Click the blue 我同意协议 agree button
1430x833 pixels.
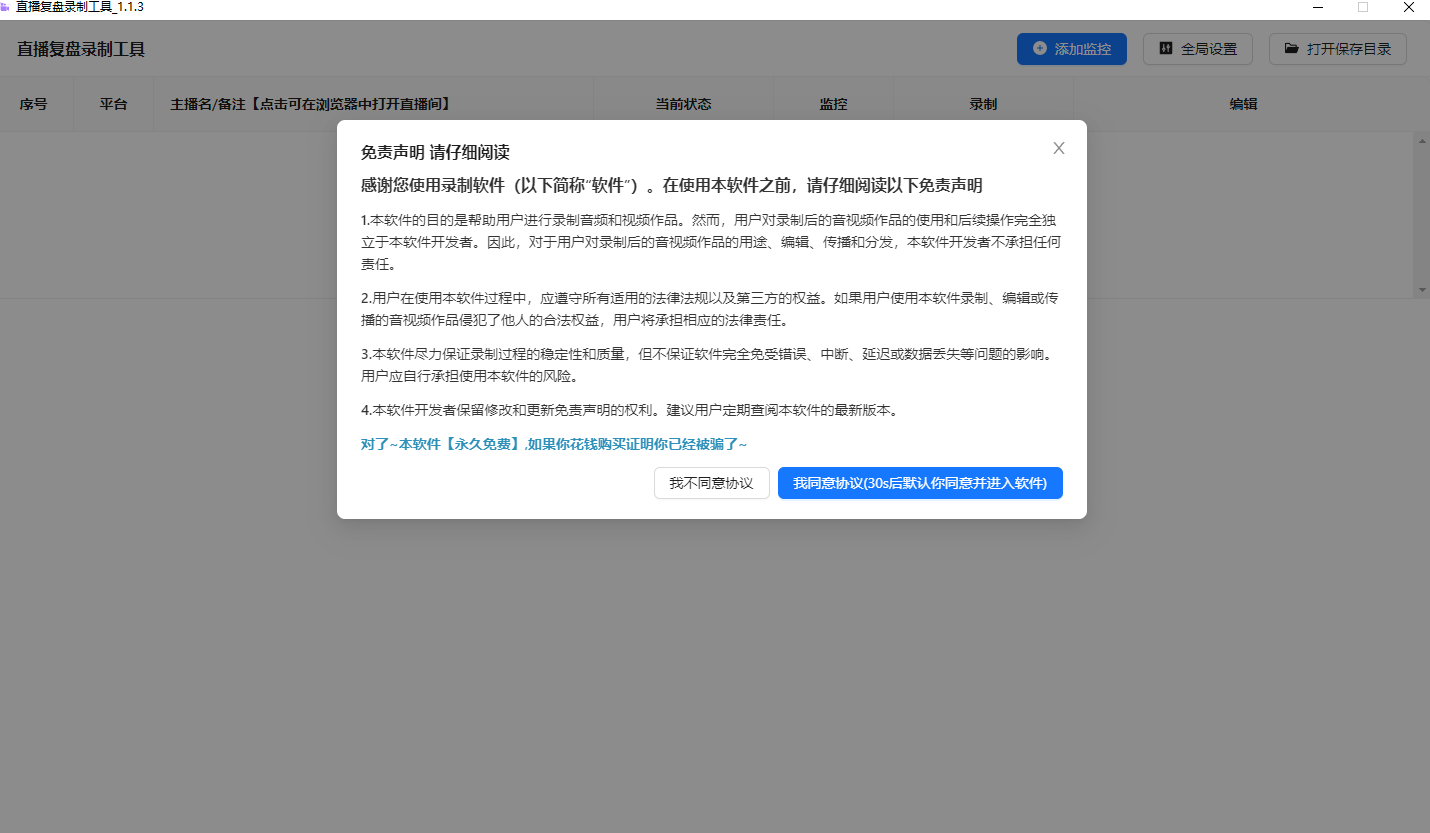point(919,483)
